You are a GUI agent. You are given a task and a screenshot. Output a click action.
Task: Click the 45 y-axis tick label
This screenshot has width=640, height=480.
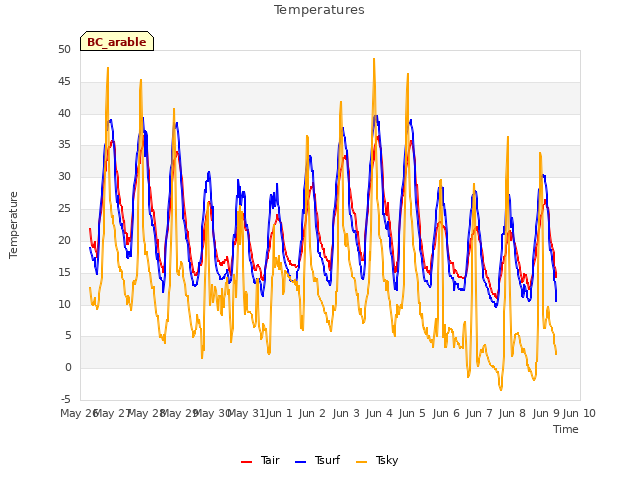tap(64, 82)
